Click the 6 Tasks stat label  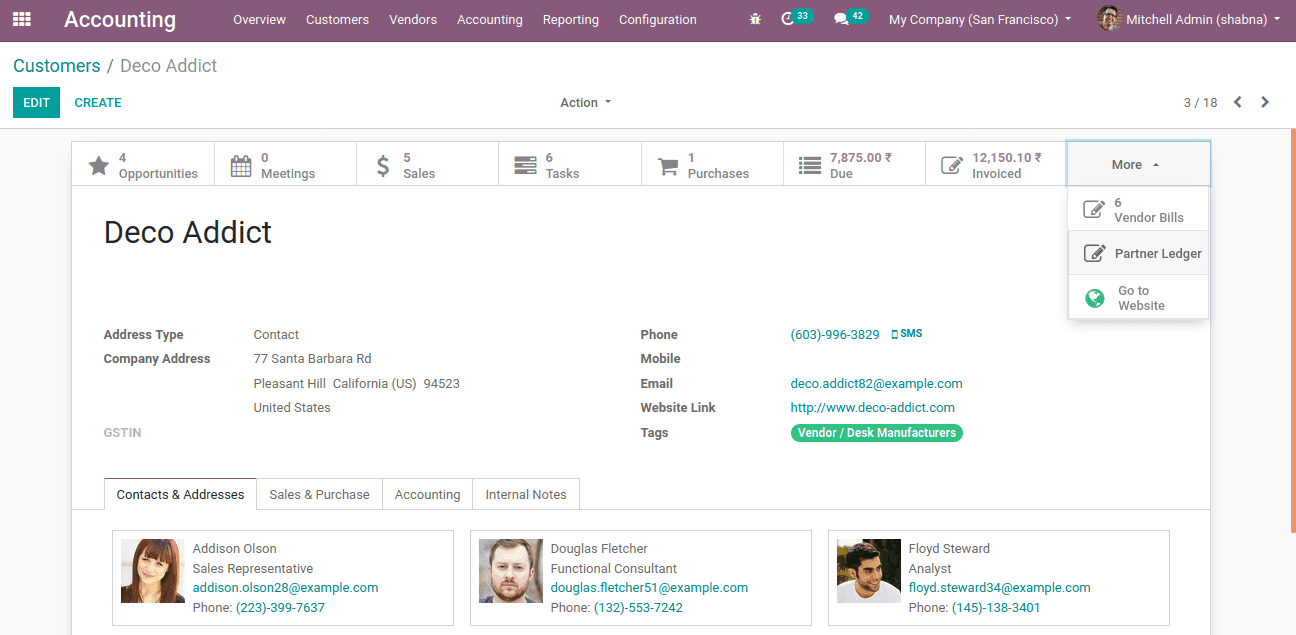563,166
